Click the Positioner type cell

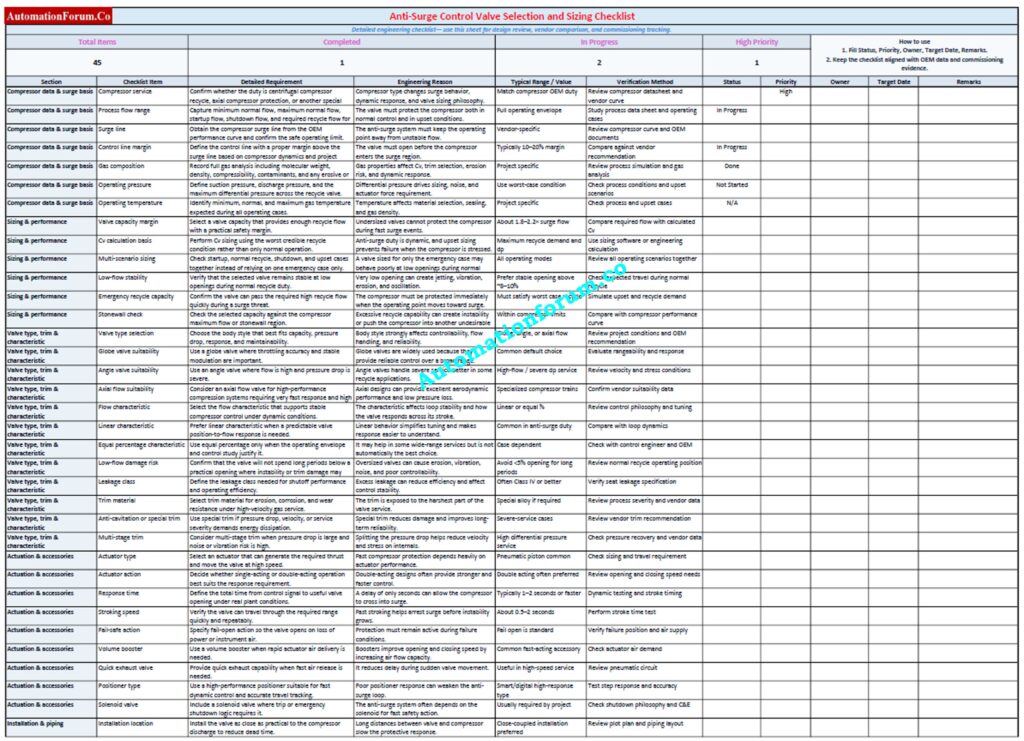point(142,690)
